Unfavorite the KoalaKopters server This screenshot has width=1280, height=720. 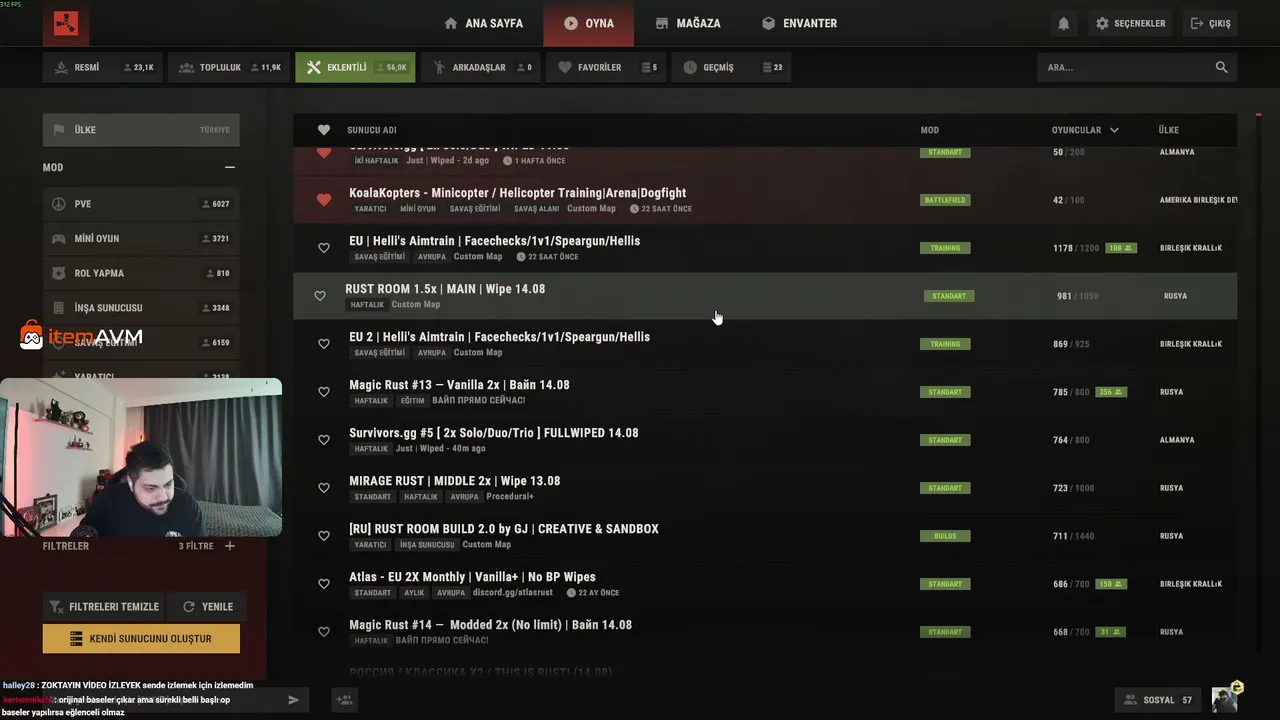[324, 200]
